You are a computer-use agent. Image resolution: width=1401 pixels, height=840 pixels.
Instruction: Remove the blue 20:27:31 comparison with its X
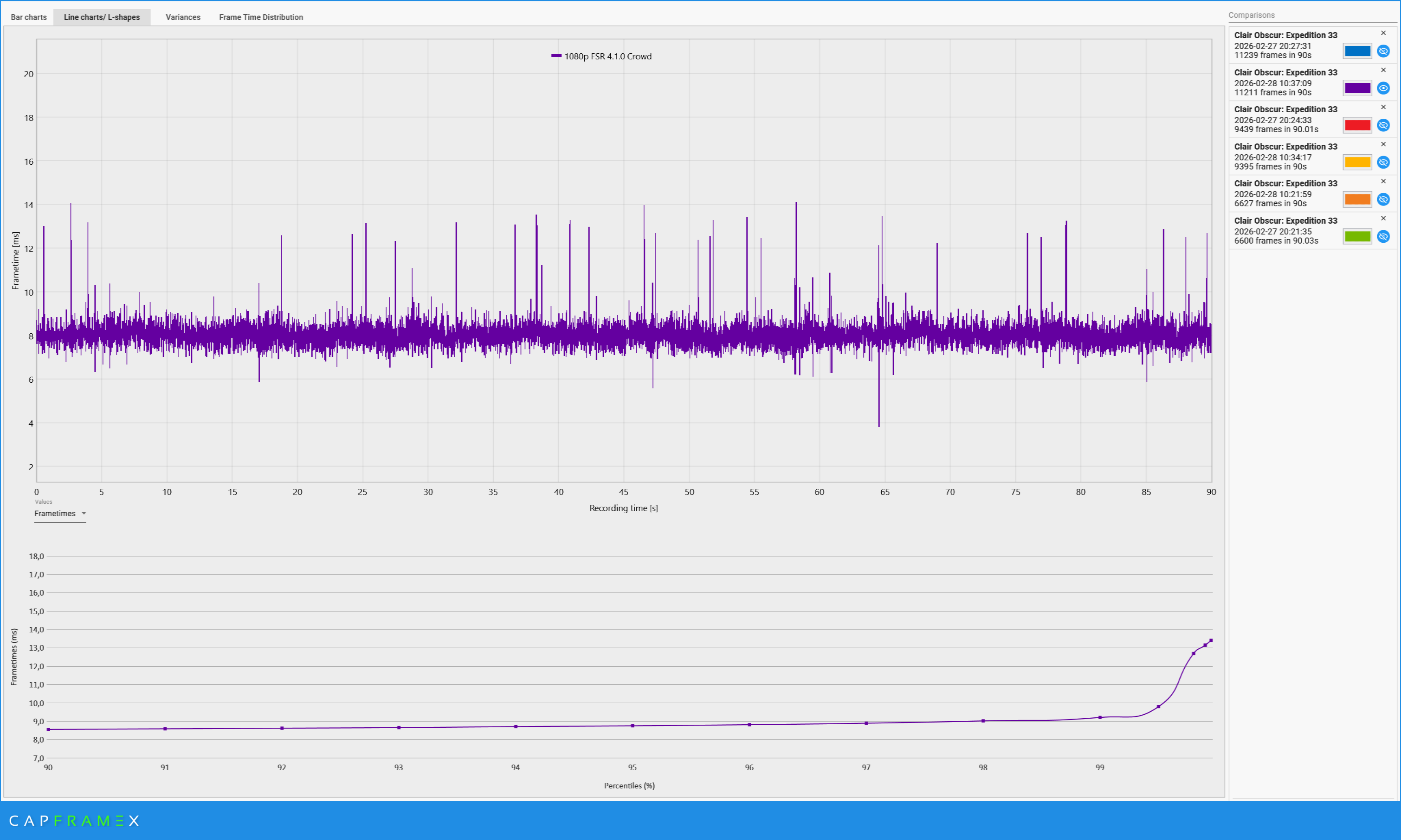(x=1383, y=32)
